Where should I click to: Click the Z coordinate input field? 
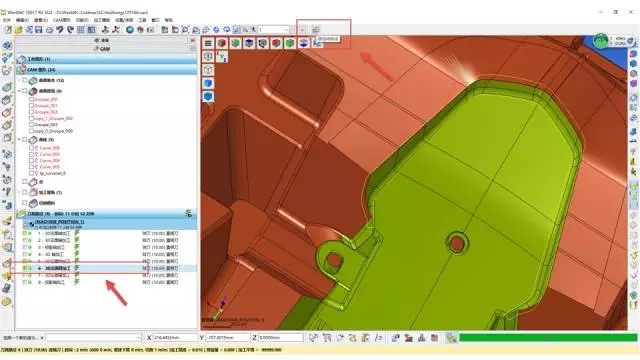click(x=280, y=338)
